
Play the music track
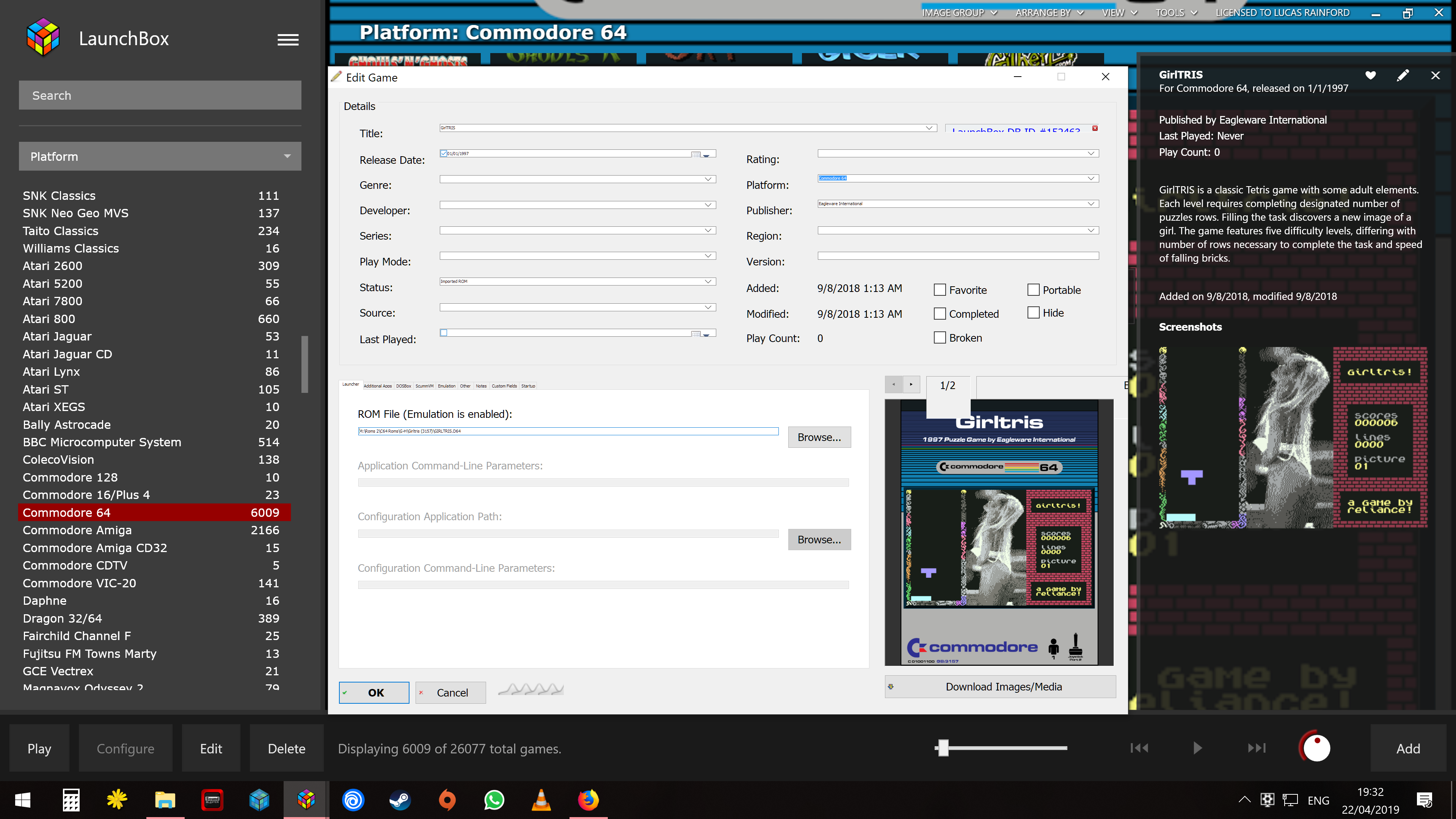coord(1197,748)
